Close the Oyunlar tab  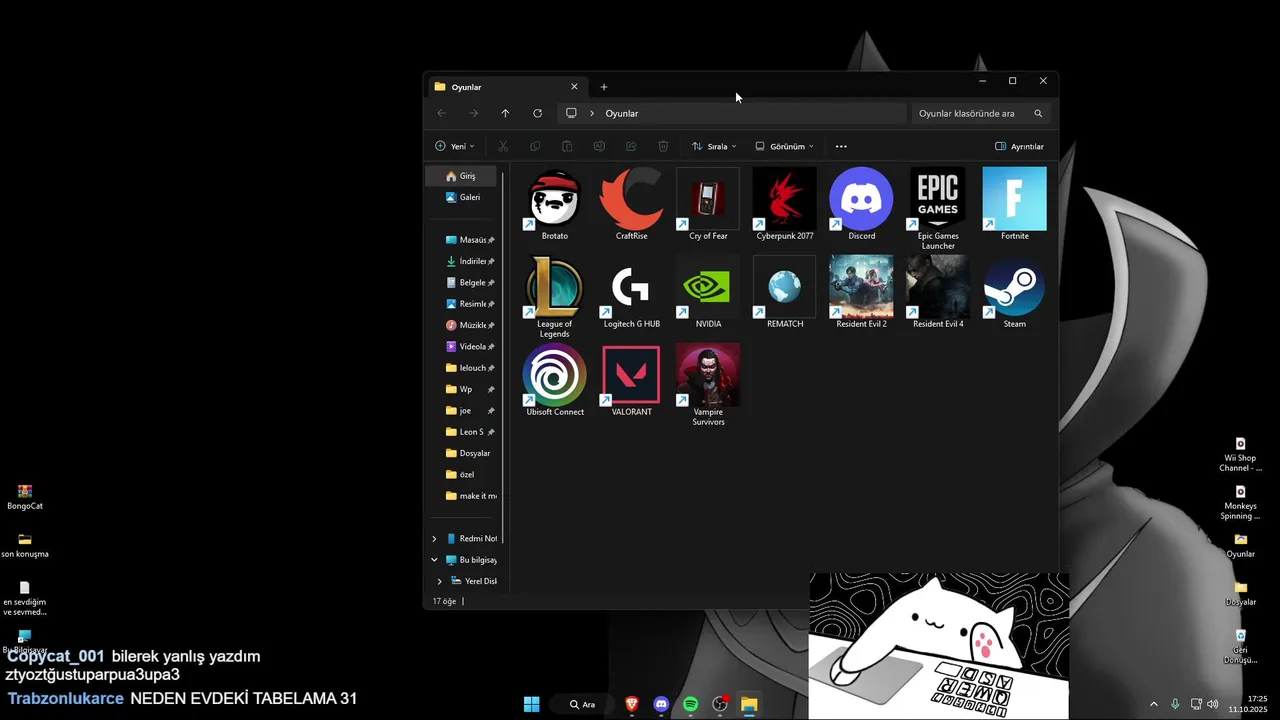[x=574, y=87]
